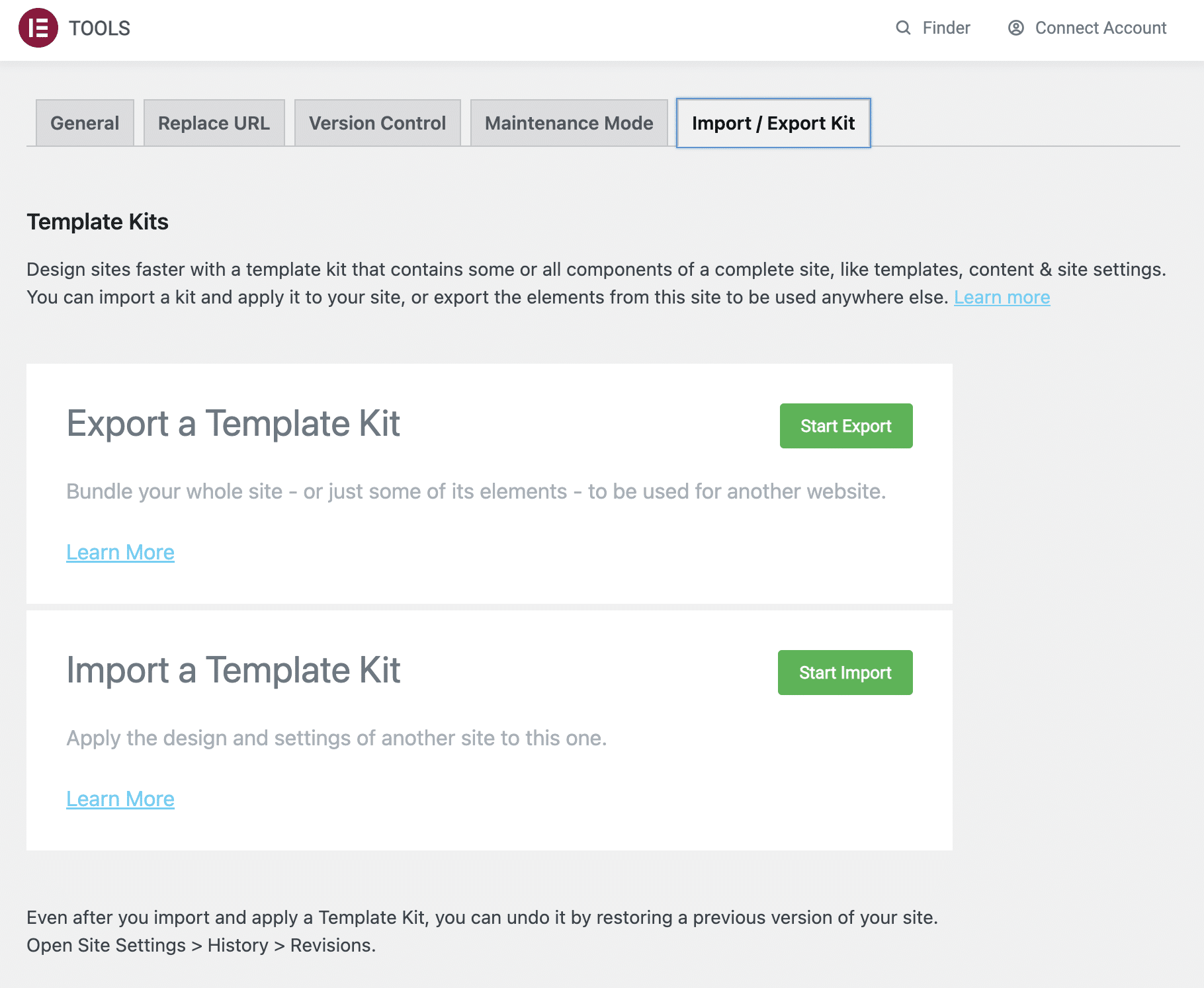Select the Import / Export Kit tab
This screenshot has height=988, width=1204.
773,122
